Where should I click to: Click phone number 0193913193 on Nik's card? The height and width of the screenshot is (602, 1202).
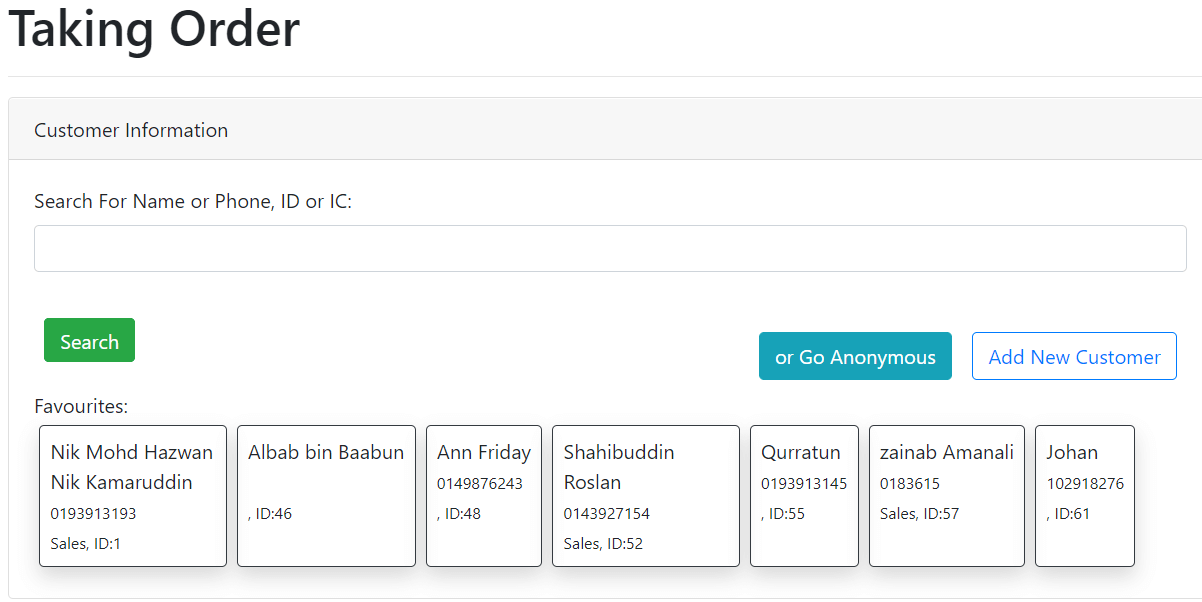pos(93,514)
